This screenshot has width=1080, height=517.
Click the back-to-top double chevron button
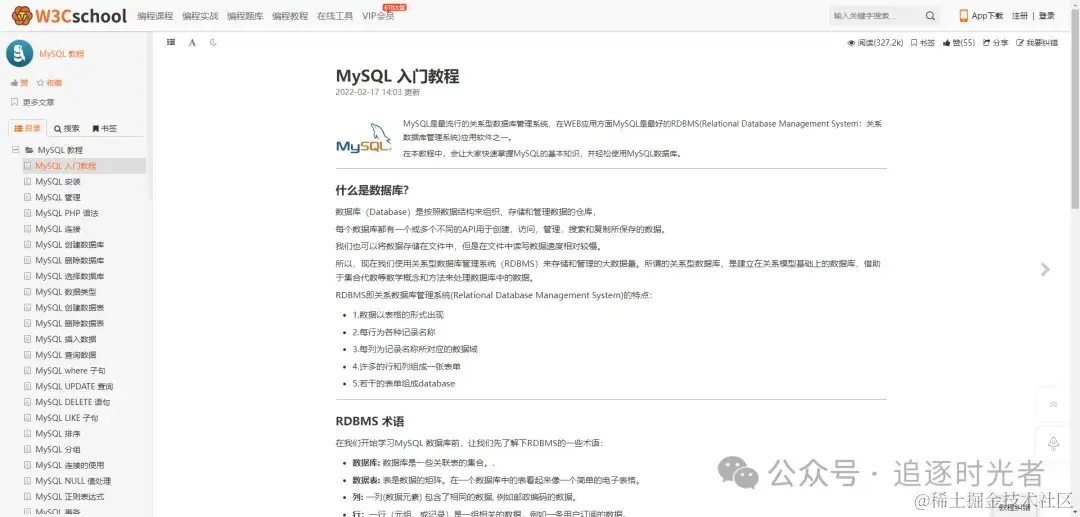pos(1053,405)
